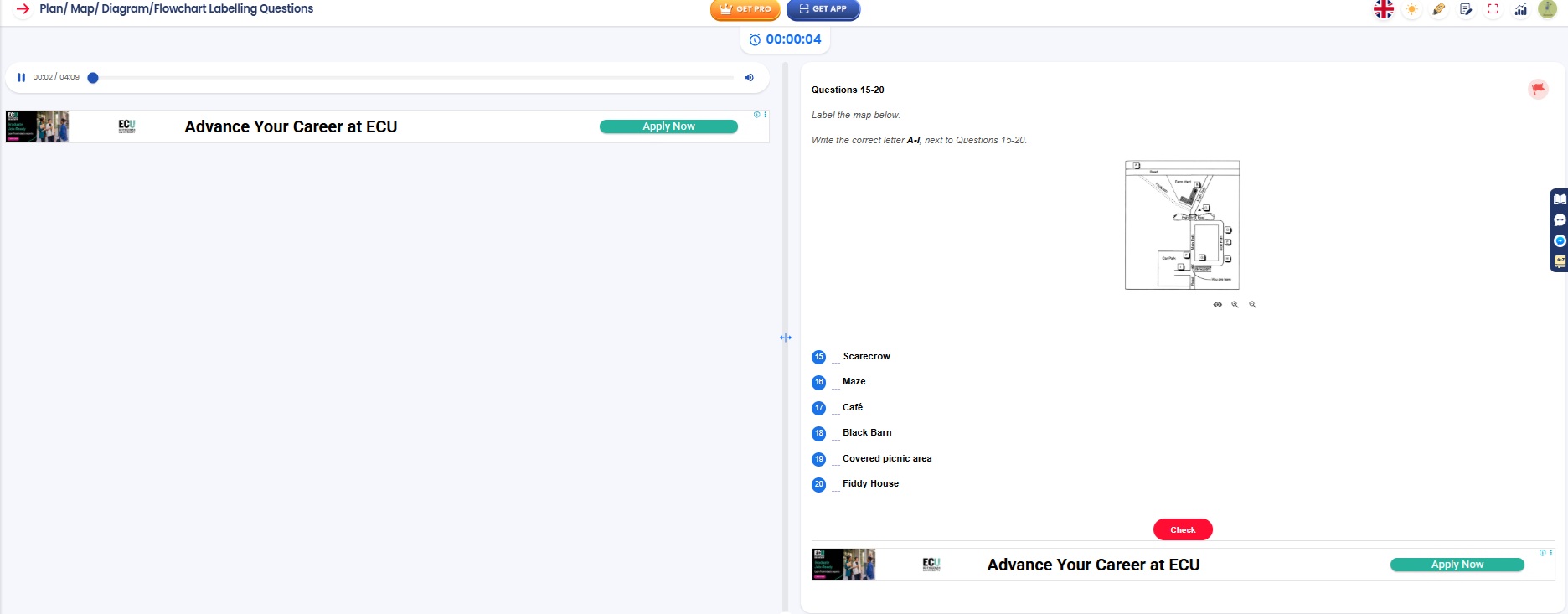Click answer blank for question 17 Café

(836, 410)
